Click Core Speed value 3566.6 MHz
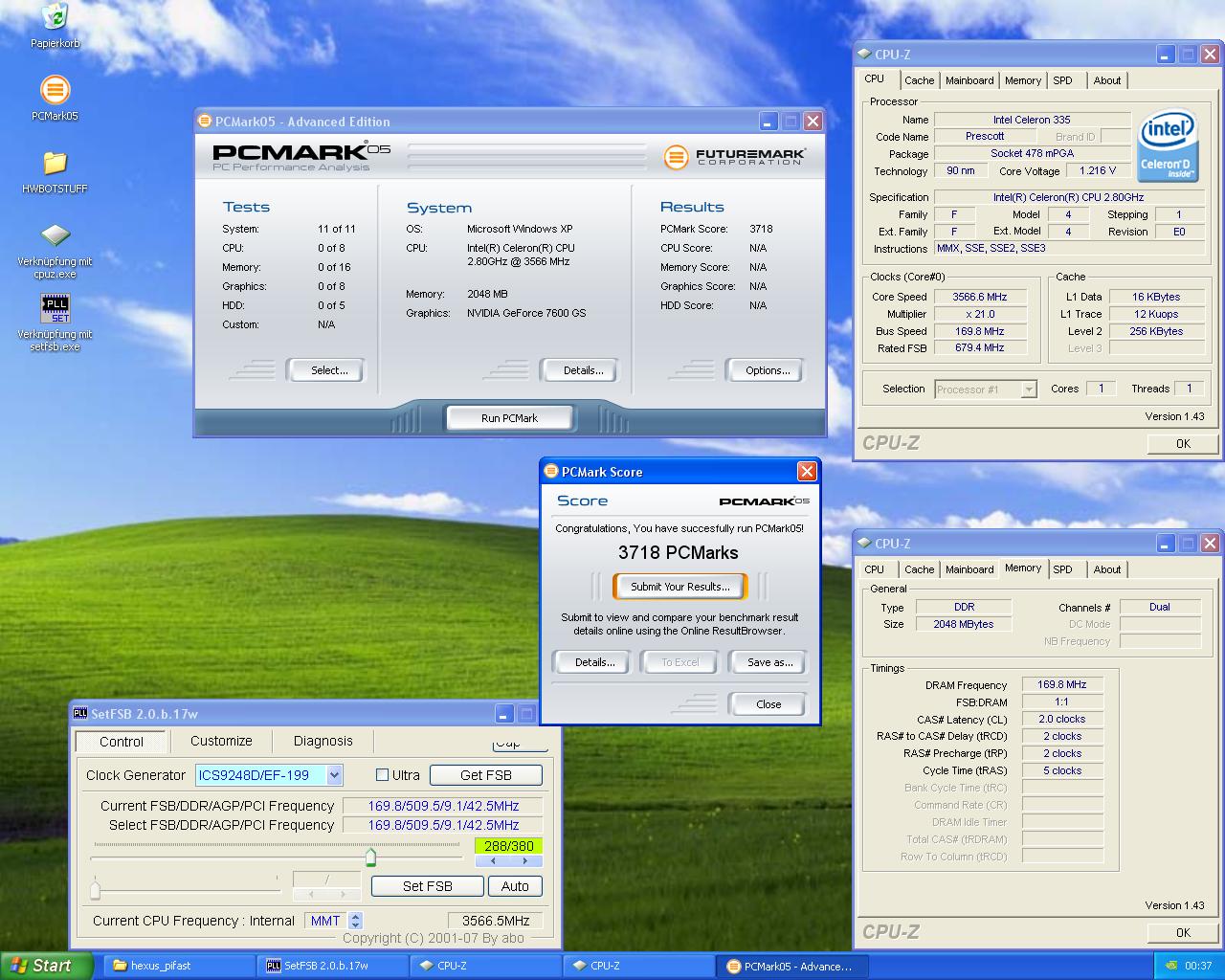1225x980 pixels. tap(980, 297)
